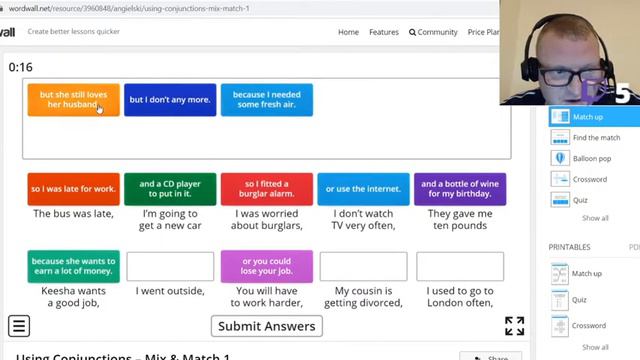Click the 'I was worried about burglars,' text

point(267,220)
